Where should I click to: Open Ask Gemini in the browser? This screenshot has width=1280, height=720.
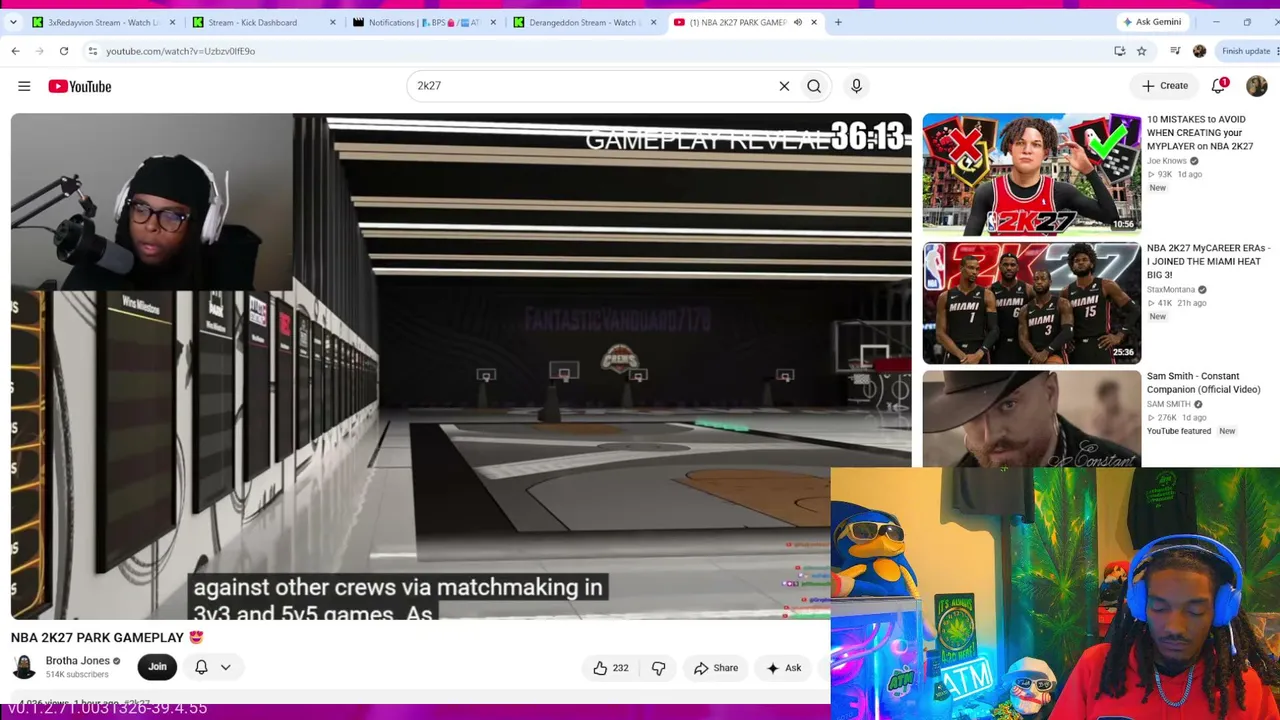click(x=1152, y=22)
